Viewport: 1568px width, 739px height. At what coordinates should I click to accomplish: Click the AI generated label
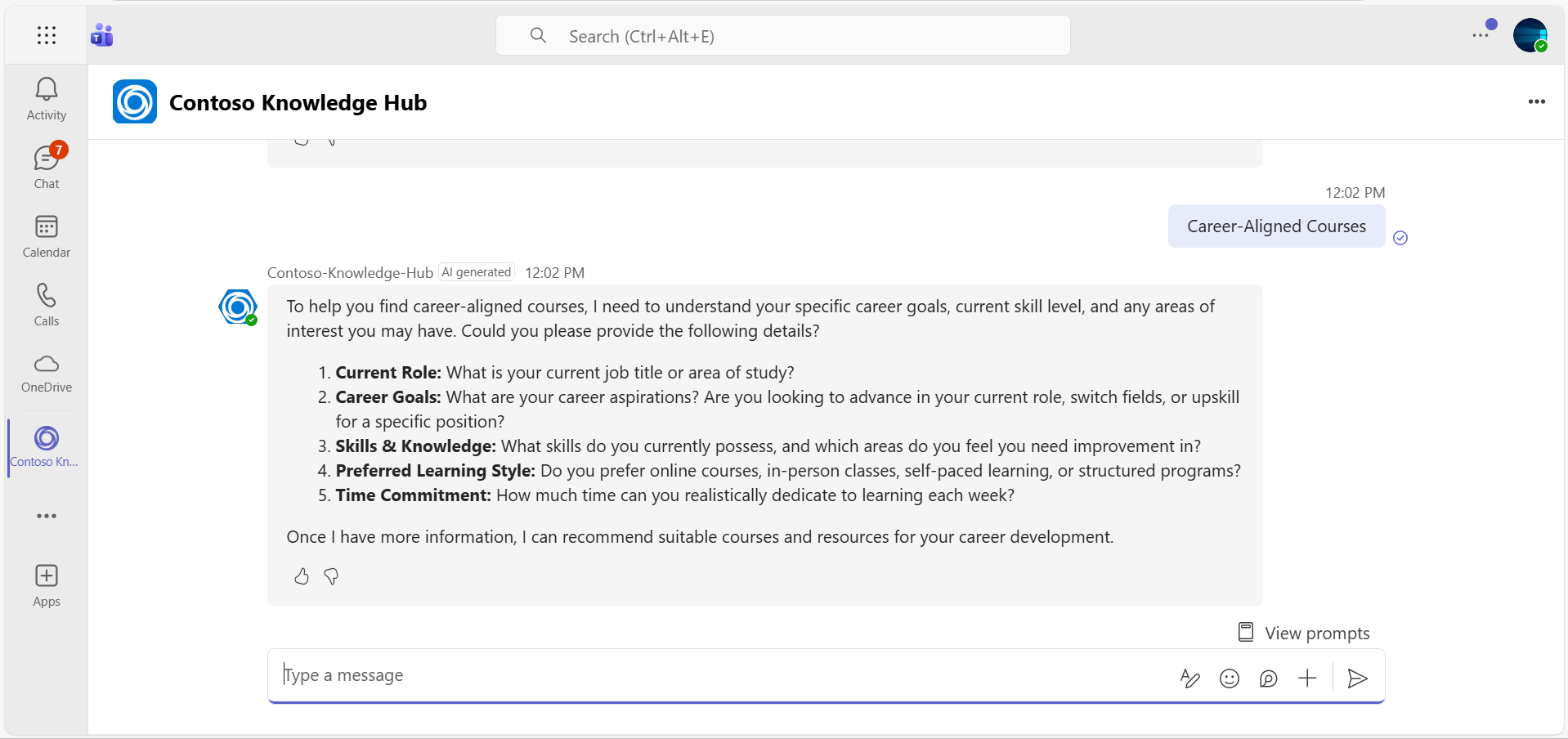point(477,272)
